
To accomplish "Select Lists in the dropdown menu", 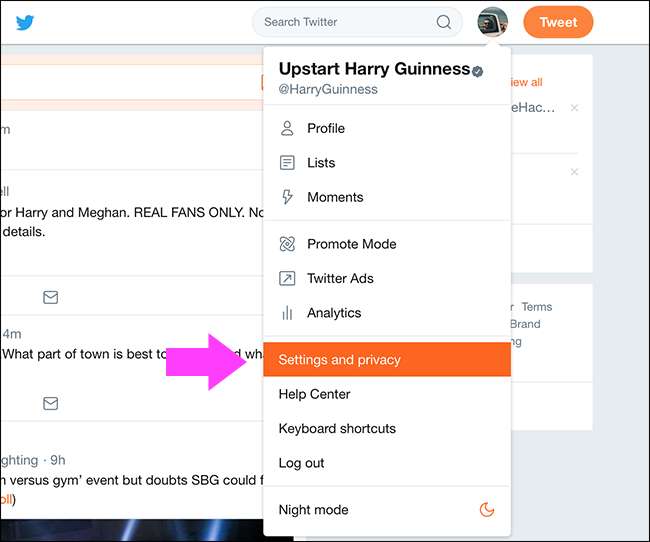I will (321, 163).
